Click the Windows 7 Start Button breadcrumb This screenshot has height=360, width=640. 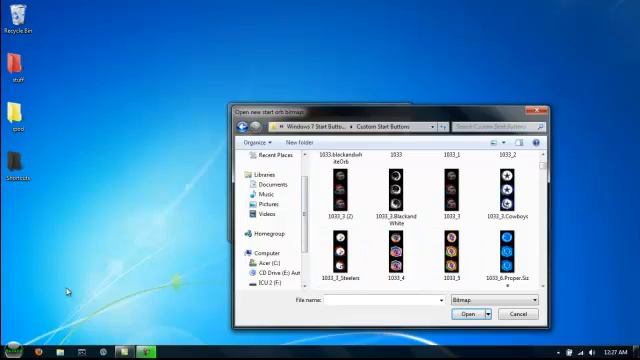(x=316, y=127)
